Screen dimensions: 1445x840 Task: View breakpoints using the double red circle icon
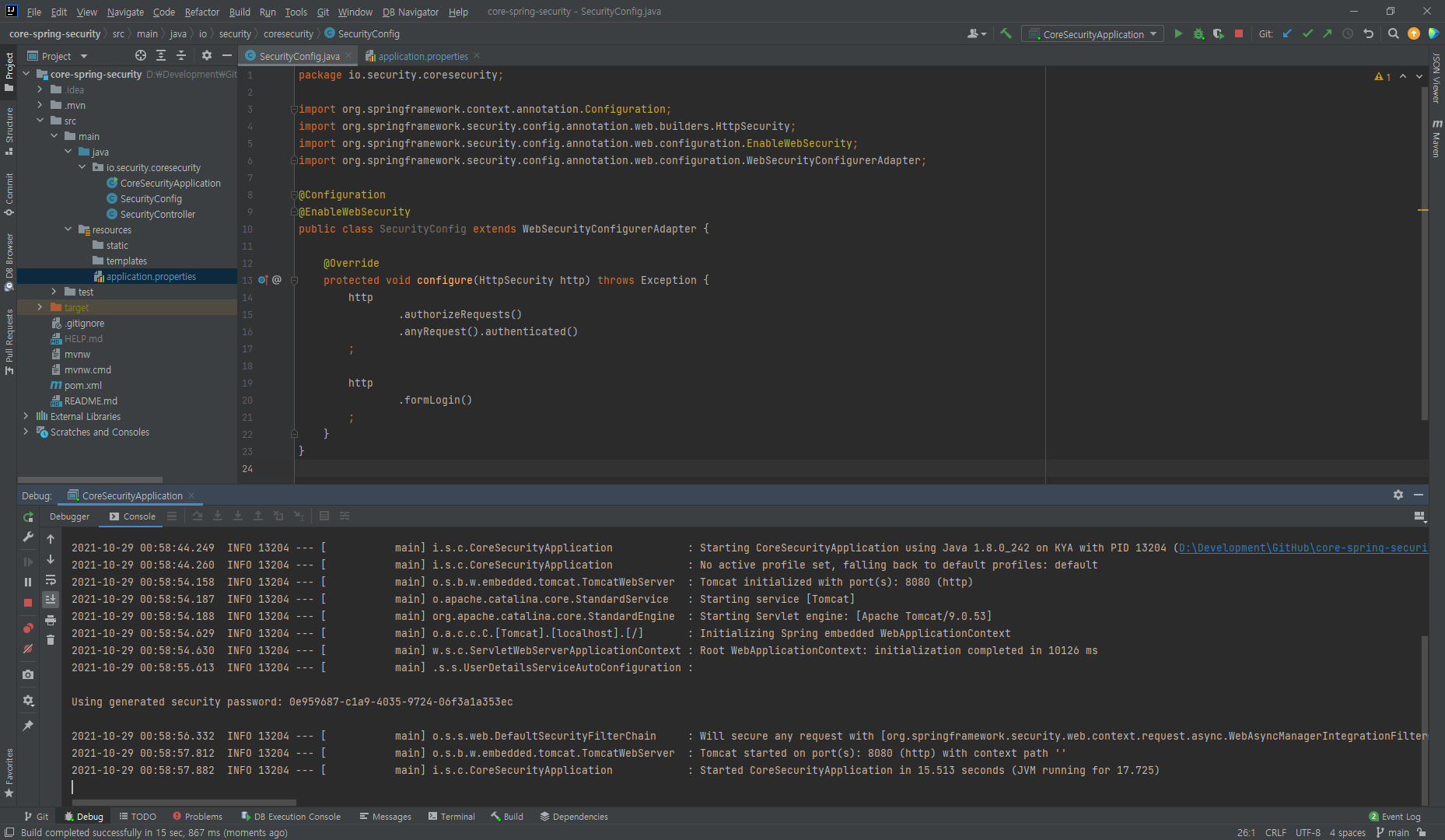coord(28,628)
